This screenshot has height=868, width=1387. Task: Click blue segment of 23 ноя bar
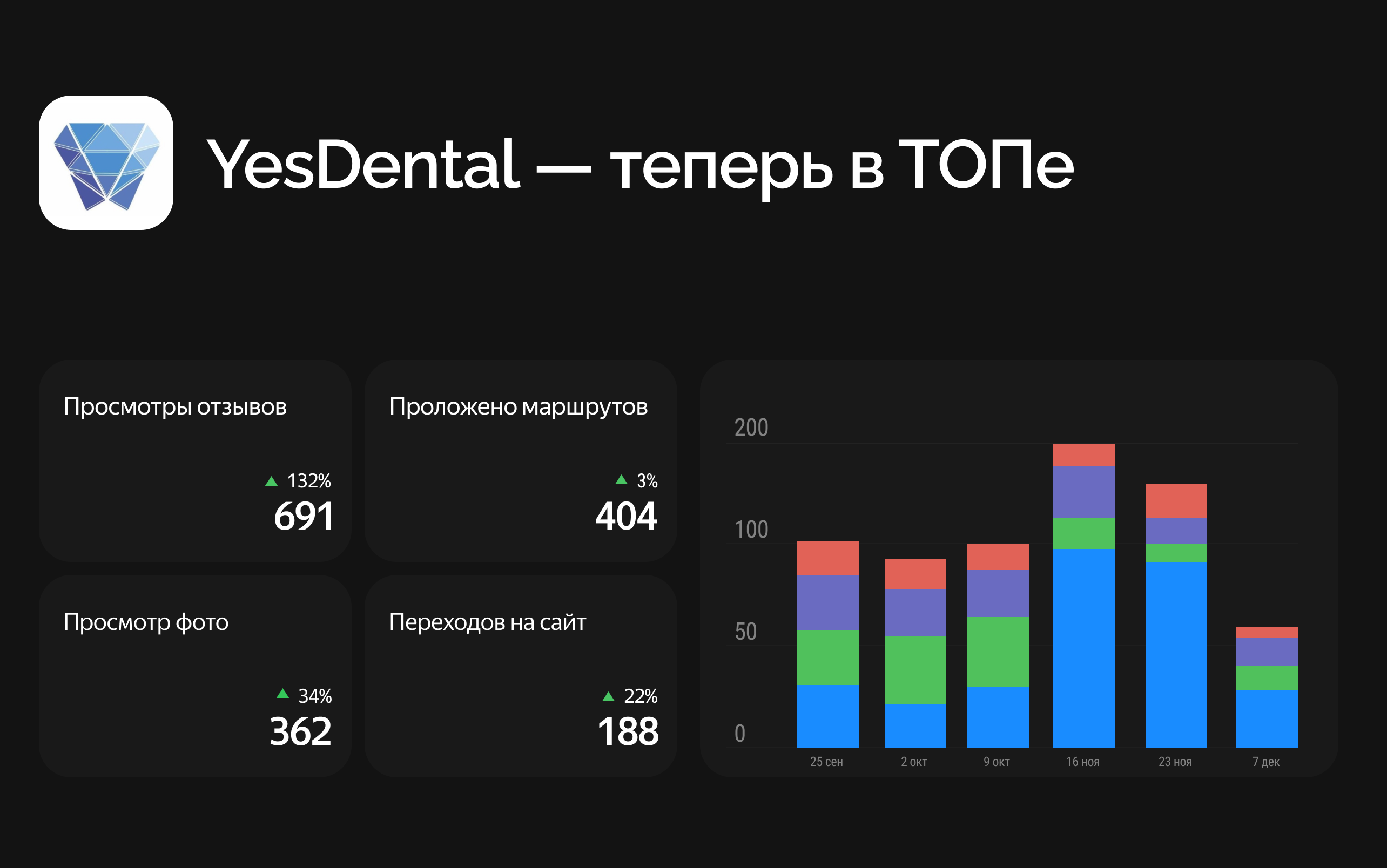click(x=1176, y=654)
